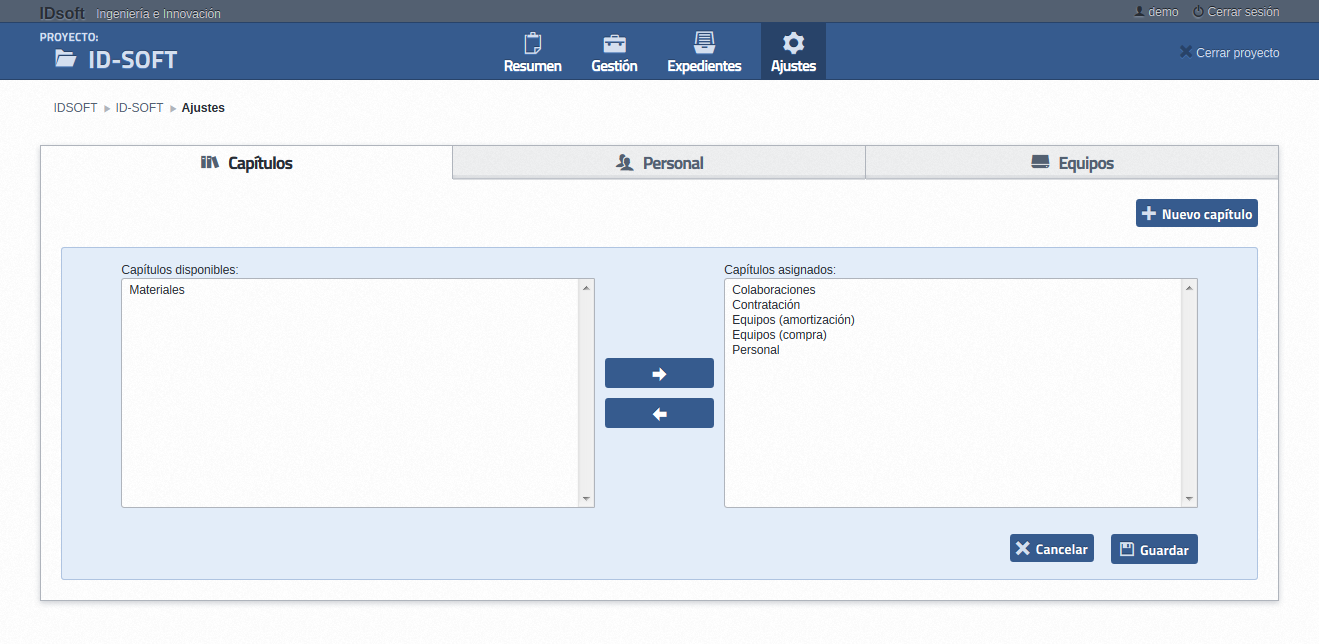The height and width of the screenshot is (644, 1319).
Task: Switch to the Personal tab
Action: (659, 163)
